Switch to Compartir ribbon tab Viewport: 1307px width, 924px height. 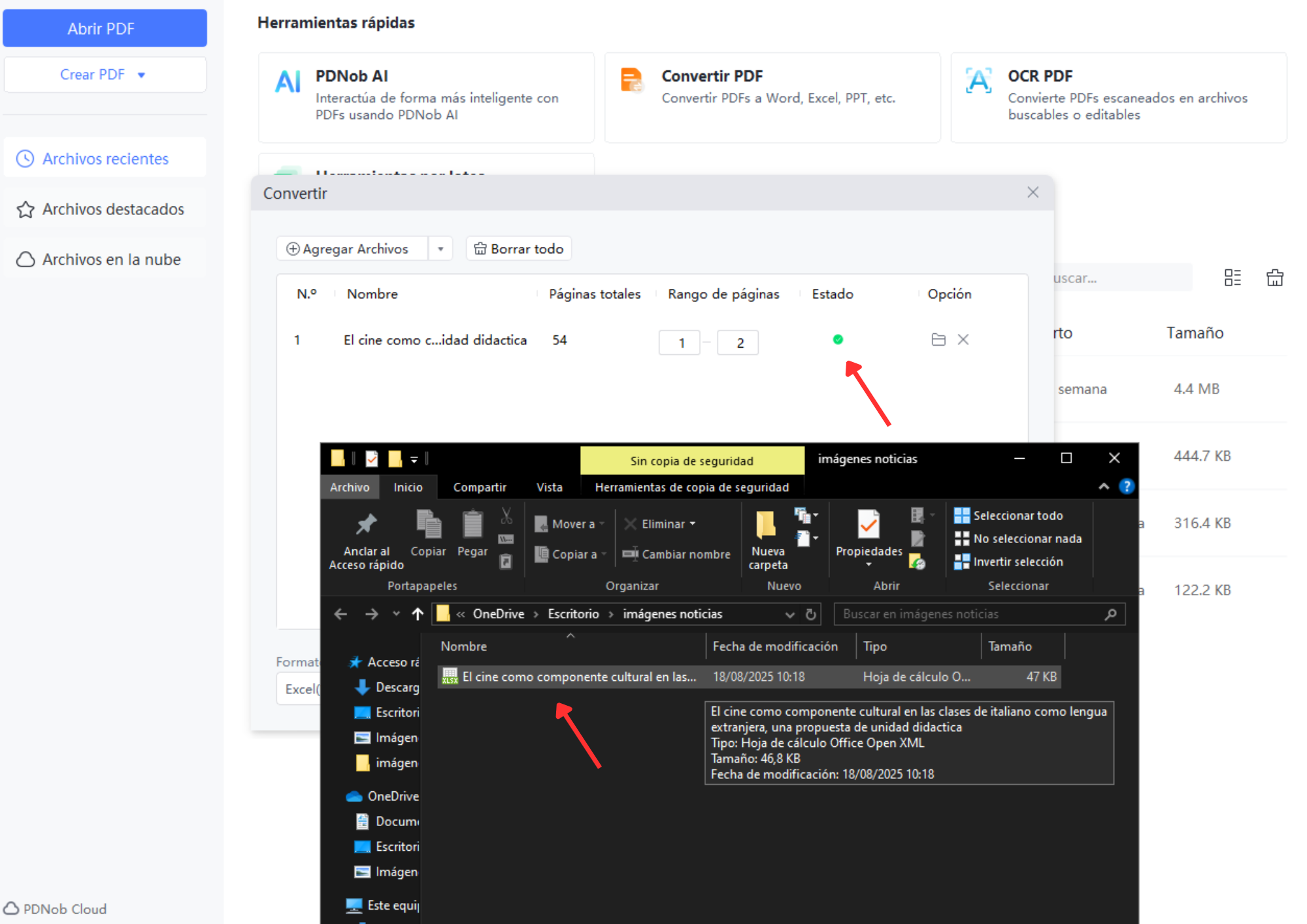click(x=480, y=487)
